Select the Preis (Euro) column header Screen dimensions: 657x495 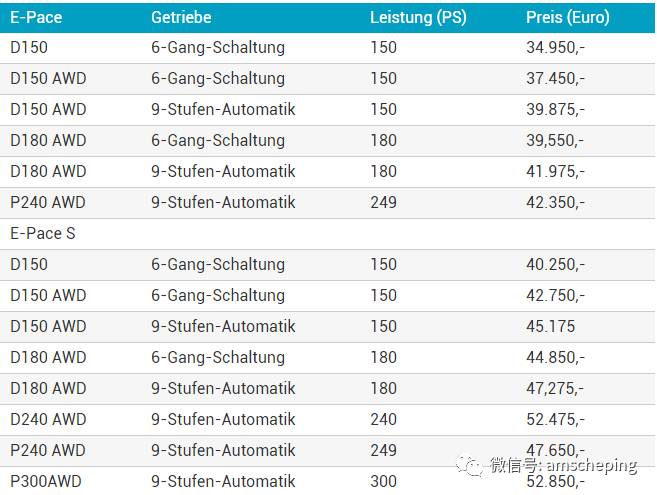pyautogui.click(x=567, y=17)
